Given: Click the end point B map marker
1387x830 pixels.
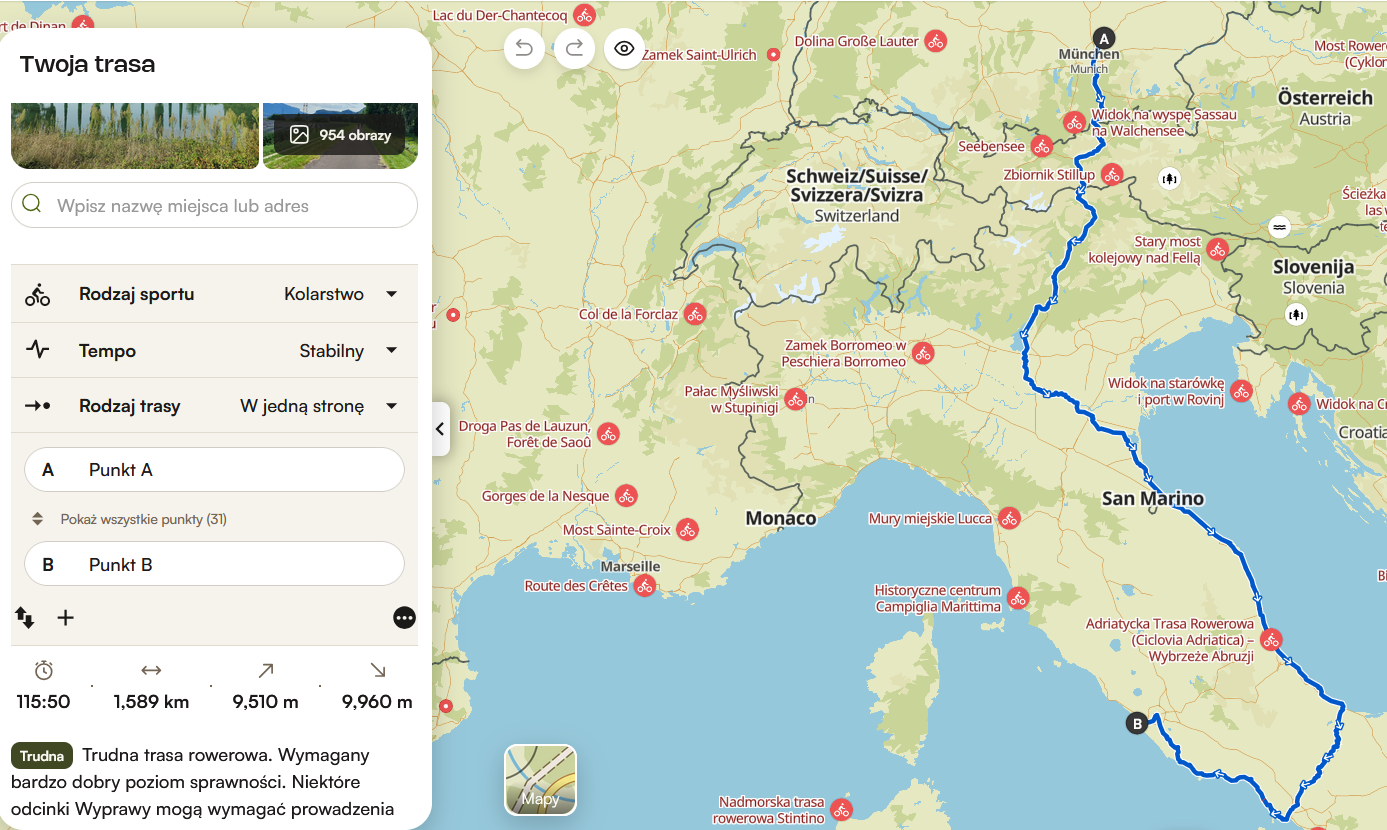Looking at the screenshot, I should pos(1136,723).
